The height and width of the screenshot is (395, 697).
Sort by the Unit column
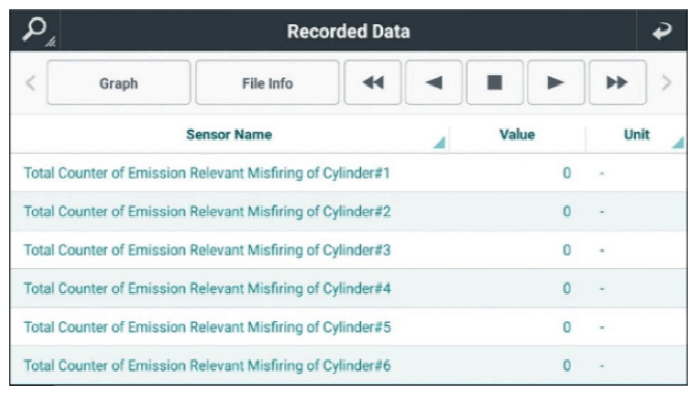point(637,135)
